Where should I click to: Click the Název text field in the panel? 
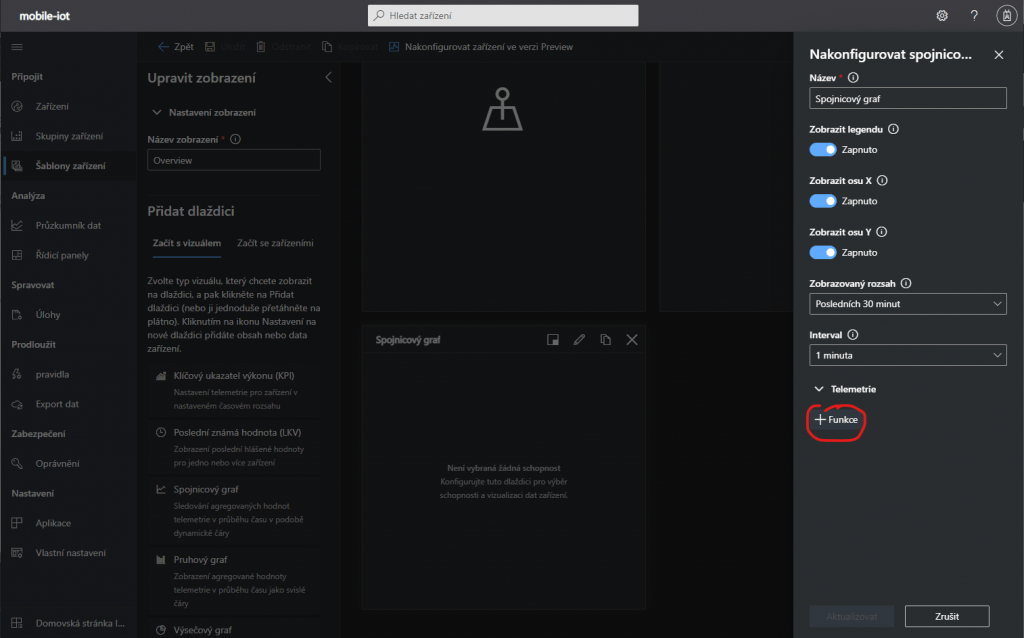point(907,98)
